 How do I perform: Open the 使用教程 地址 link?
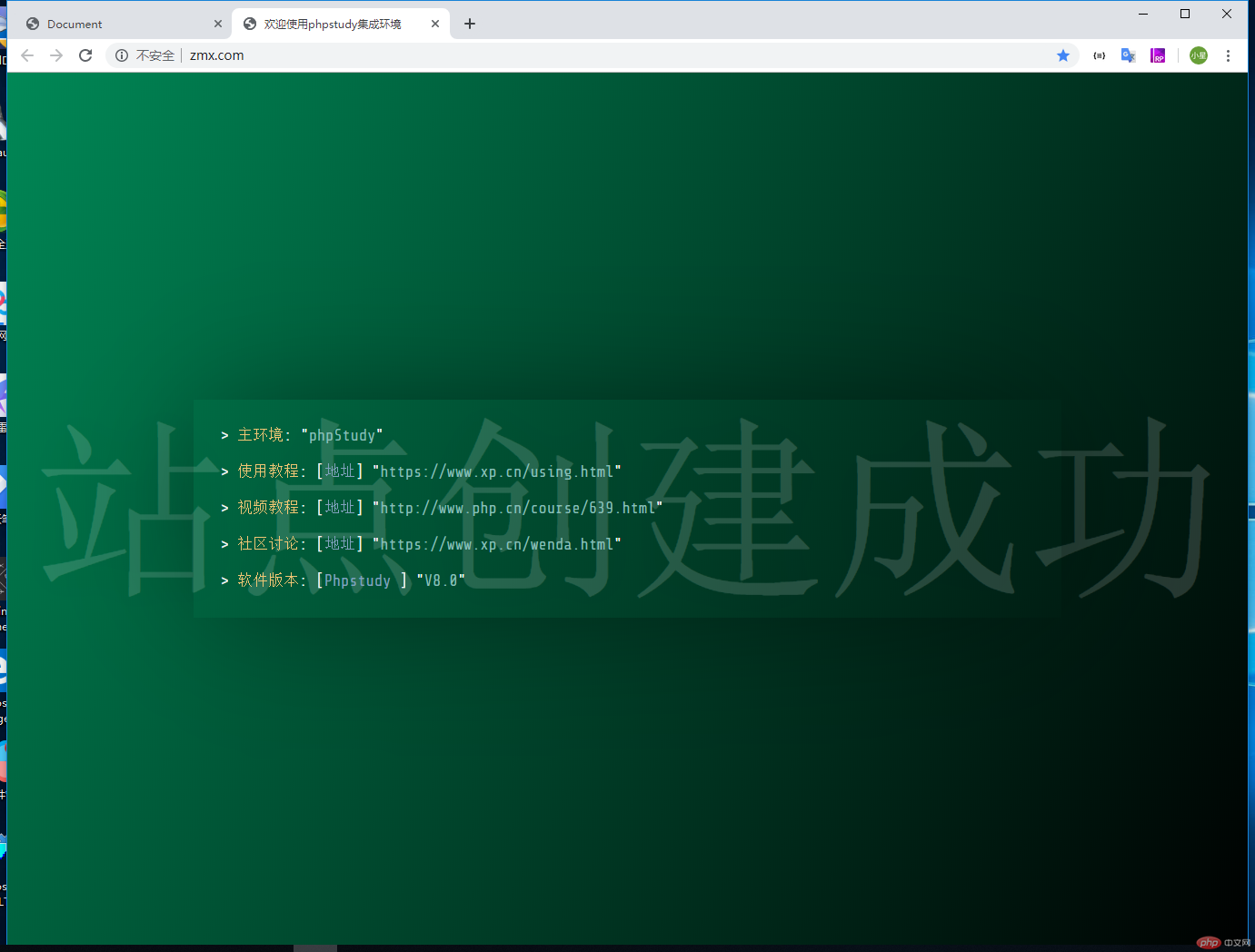(x=340, y=471)
